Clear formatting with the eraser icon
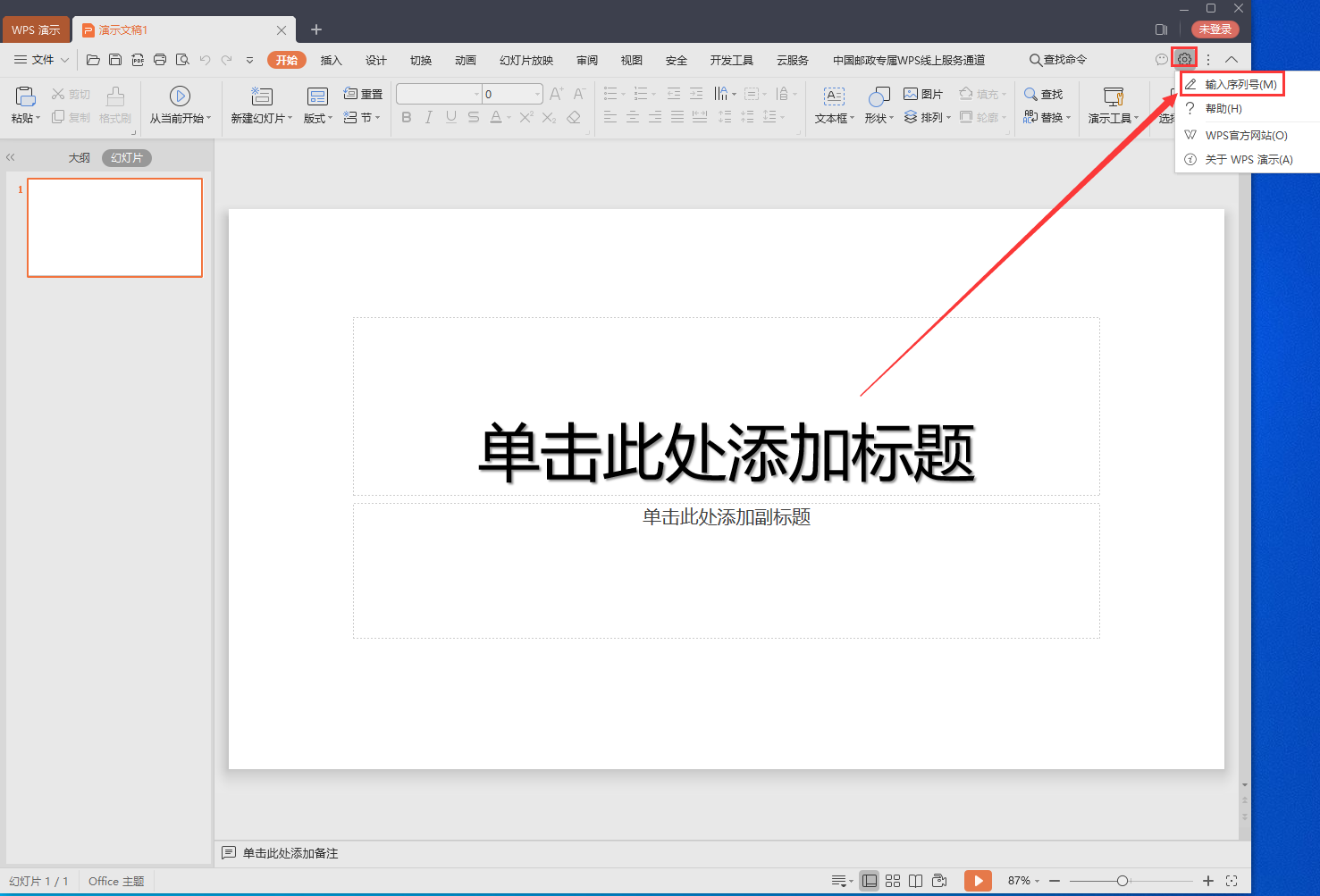1320x896 pixels. (574, 117)
